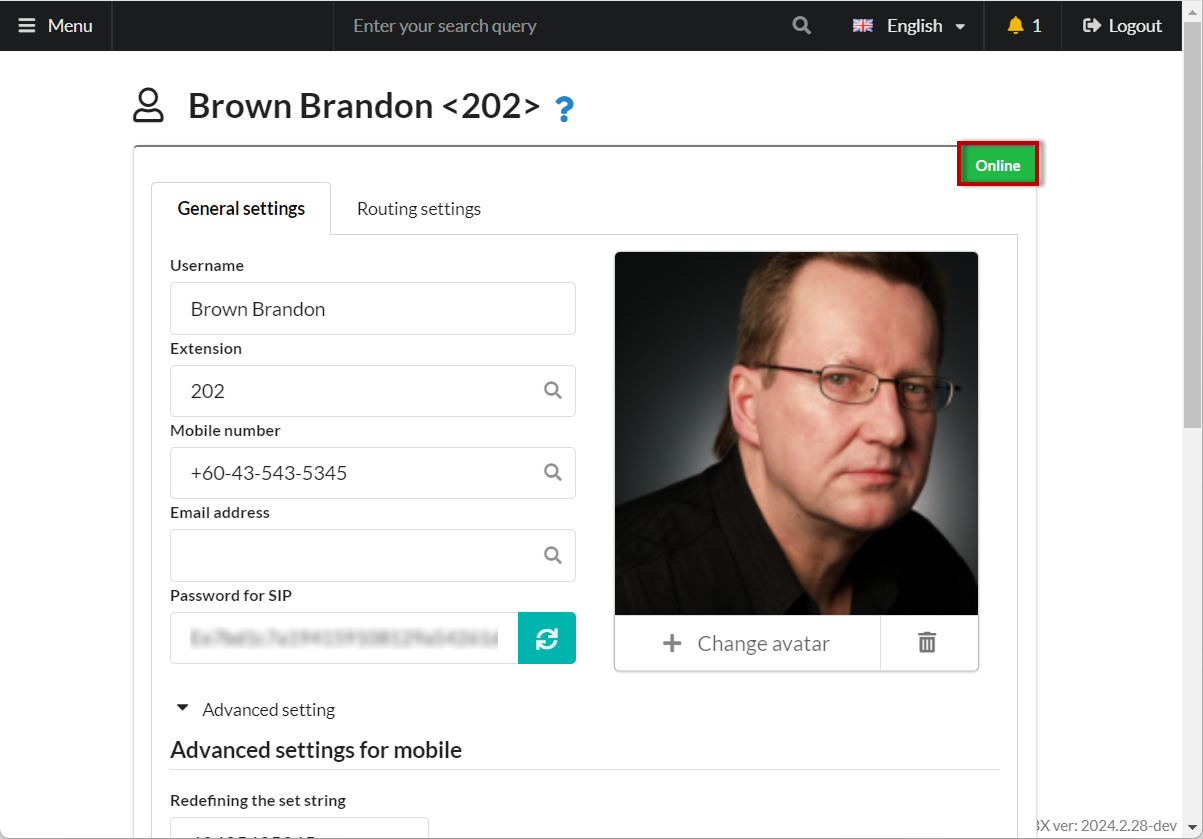Image resolution: width=1203 pixels, height=839 pixels.
Task: Select the General settings tab
Action: (241, 209)
